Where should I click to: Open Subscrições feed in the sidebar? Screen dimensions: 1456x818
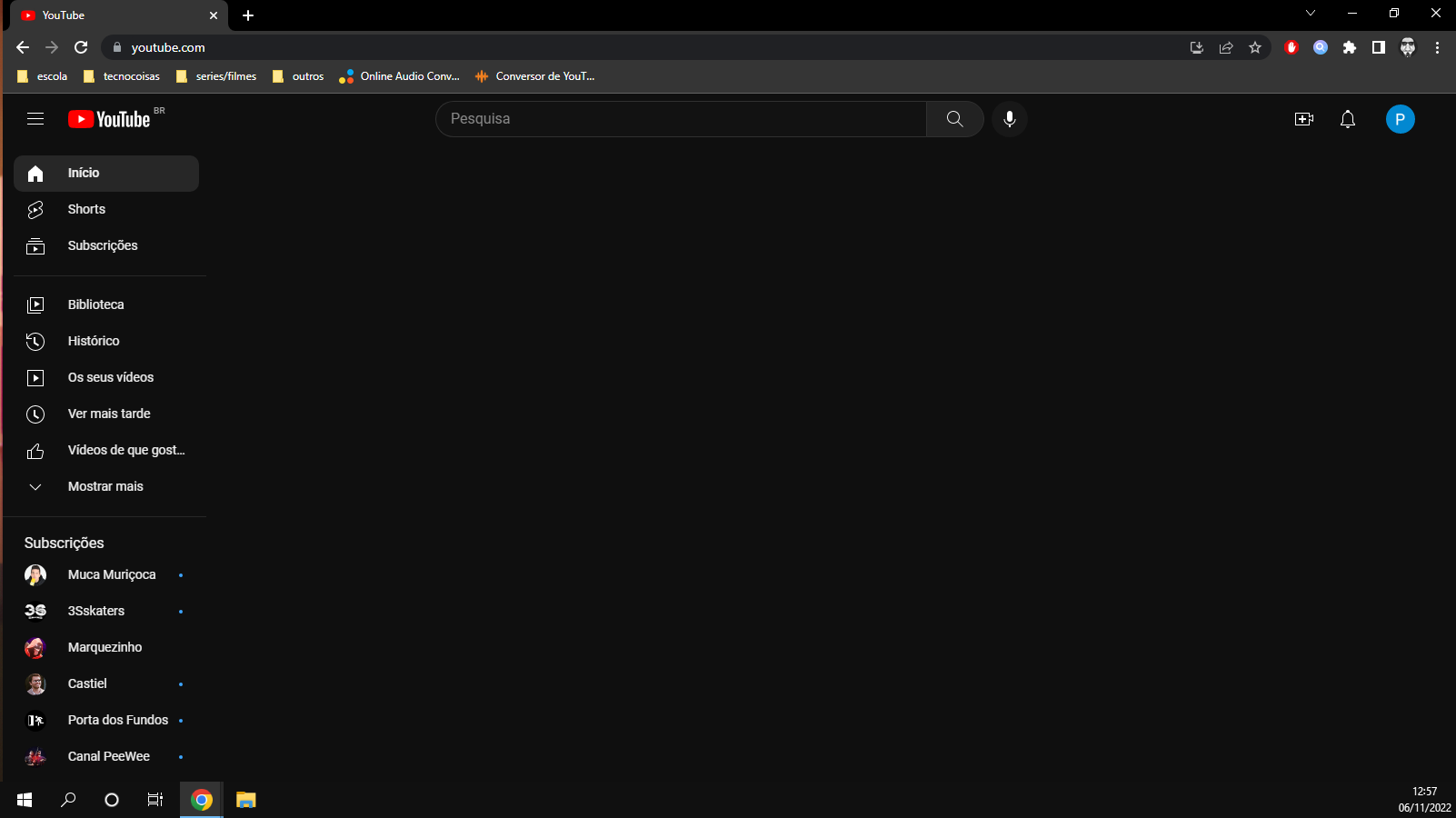106,246
